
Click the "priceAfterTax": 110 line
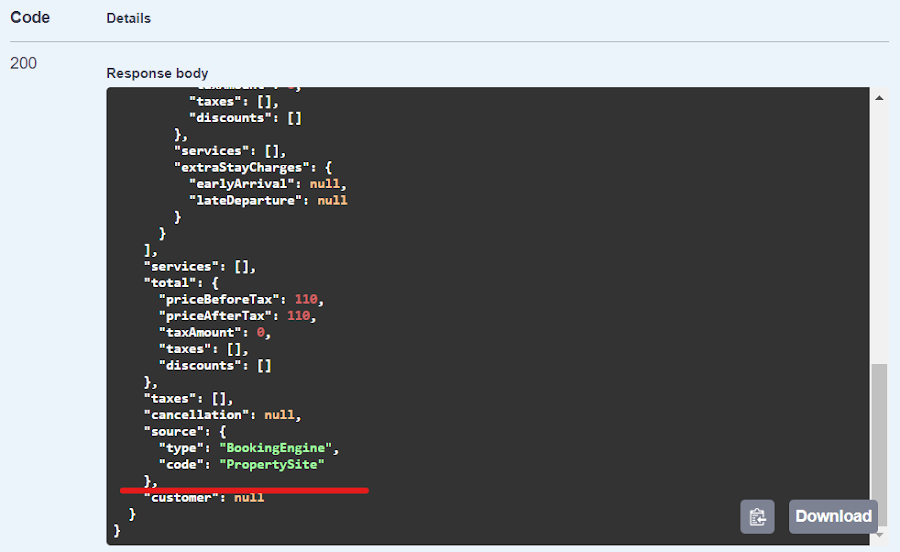[237, 316]
